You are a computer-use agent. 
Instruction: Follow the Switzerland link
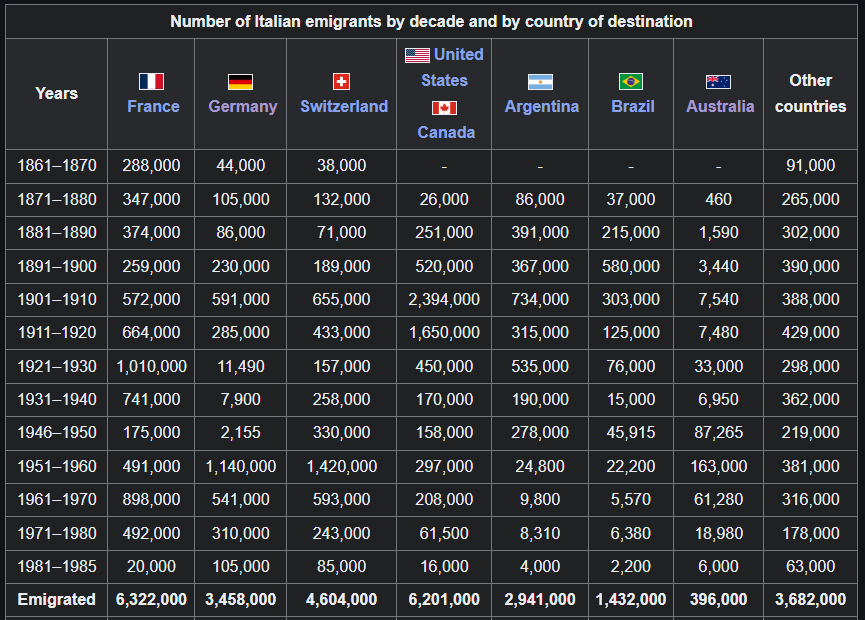pos(343,106)
